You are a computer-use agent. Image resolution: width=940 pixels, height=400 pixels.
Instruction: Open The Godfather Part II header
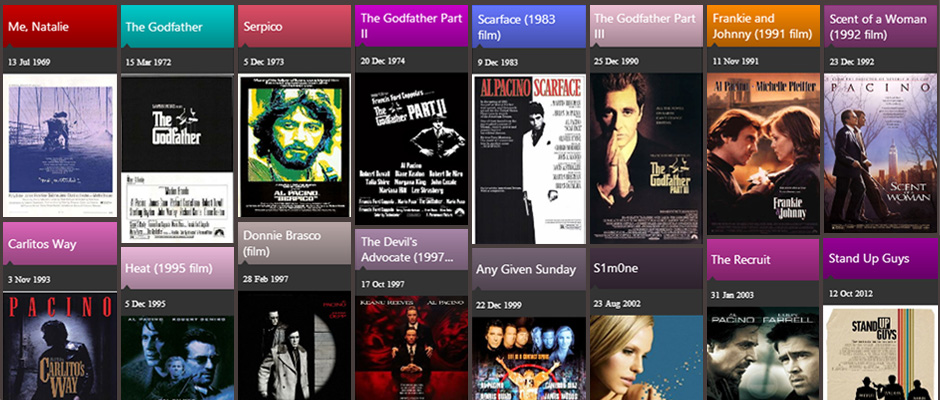pyautogui.click(x=411, y=26)
